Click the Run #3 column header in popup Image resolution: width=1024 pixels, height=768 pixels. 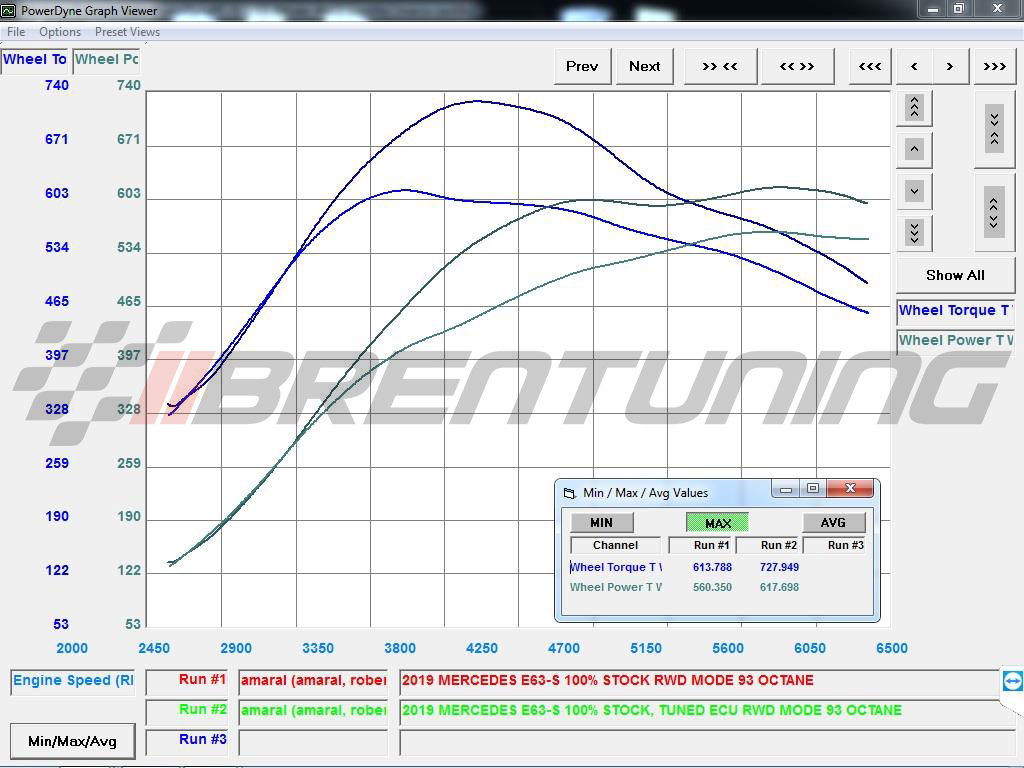(835, 545)
